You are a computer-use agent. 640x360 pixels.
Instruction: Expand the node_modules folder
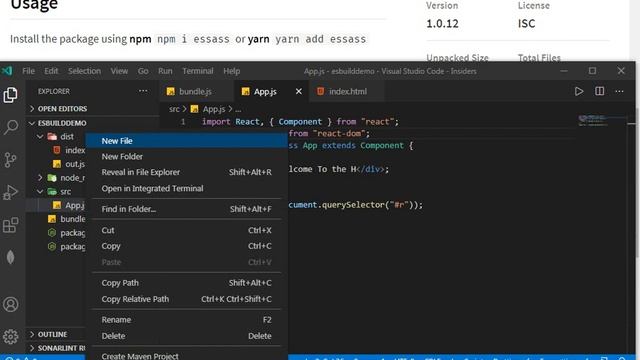coord(40,178)
